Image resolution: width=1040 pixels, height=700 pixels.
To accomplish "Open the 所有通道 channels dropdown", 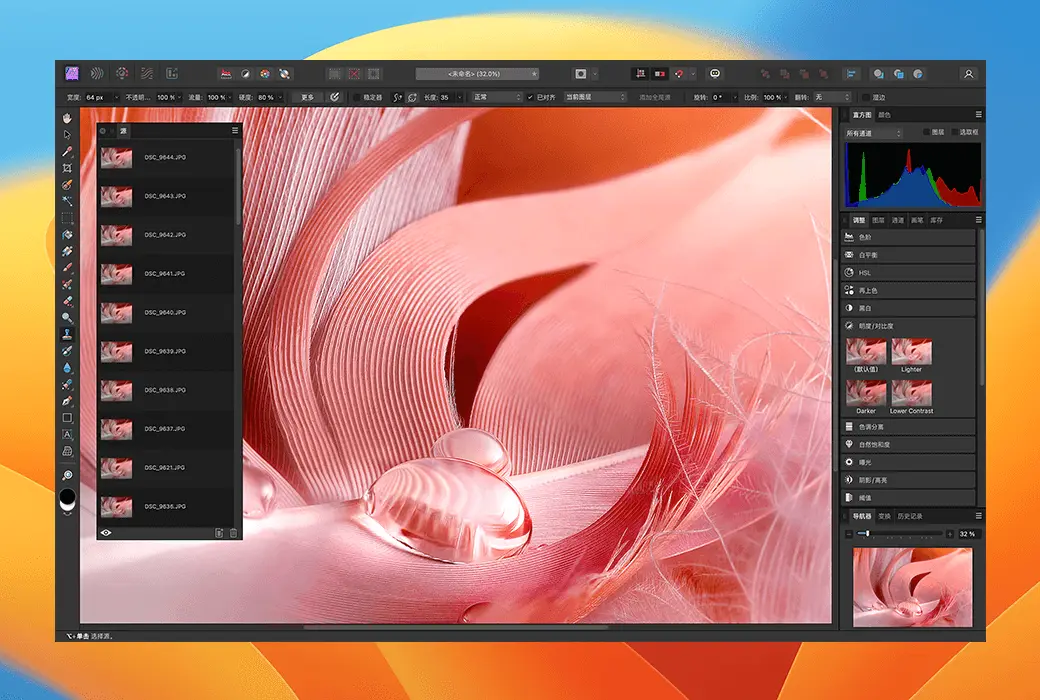I will tap(874, 133).
